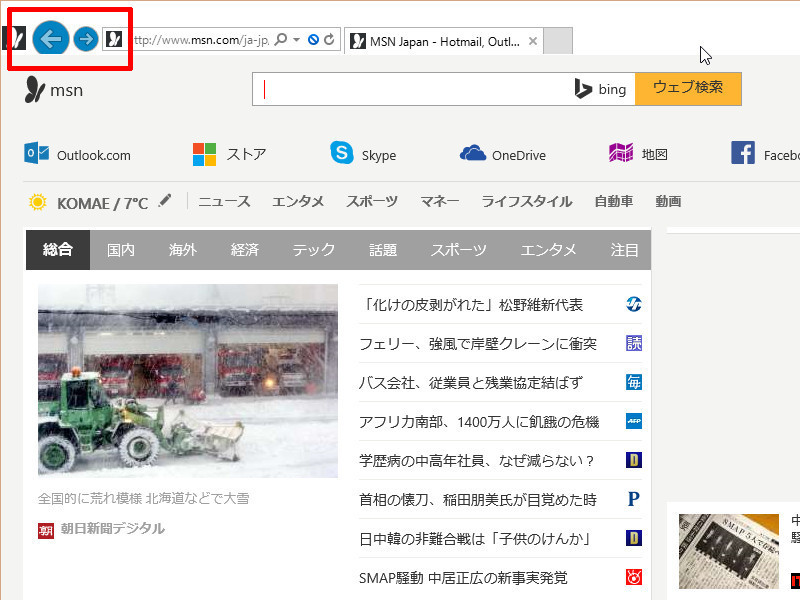
Task: Edit the KOMAE weather location with the pencil
Action: [165, 201]
